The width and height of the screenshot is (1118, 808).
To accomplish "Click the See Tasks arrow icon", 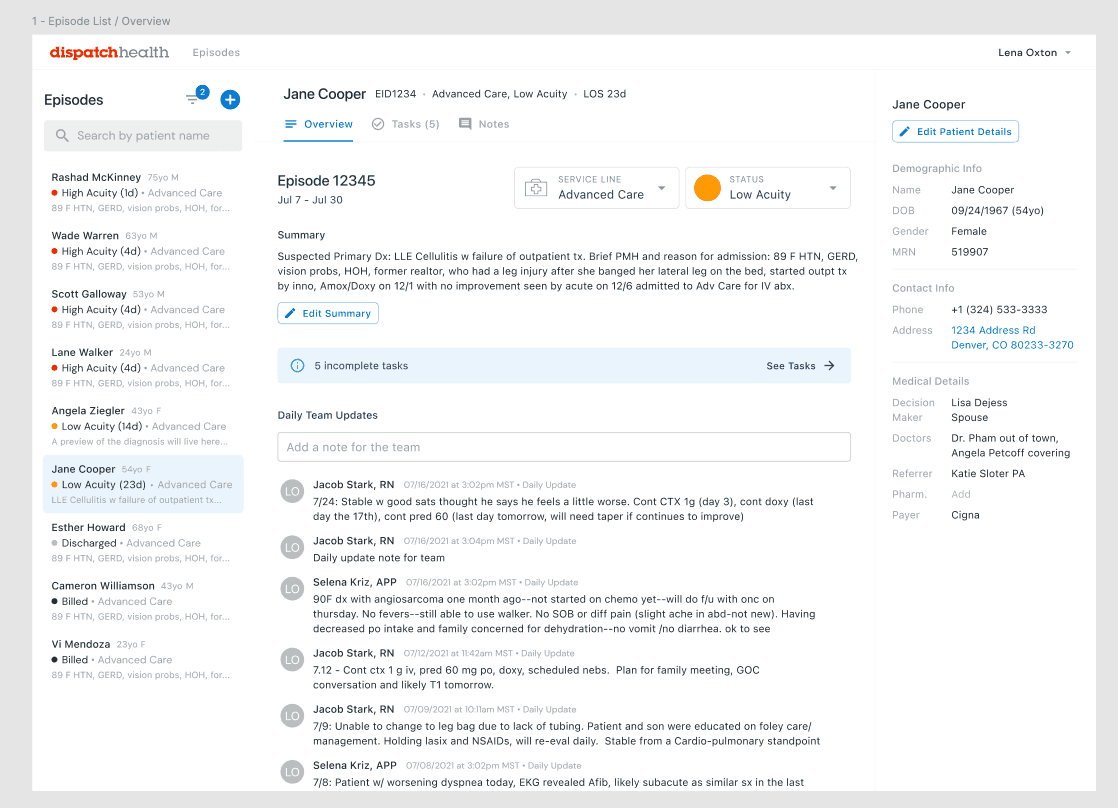I will 829,366.
